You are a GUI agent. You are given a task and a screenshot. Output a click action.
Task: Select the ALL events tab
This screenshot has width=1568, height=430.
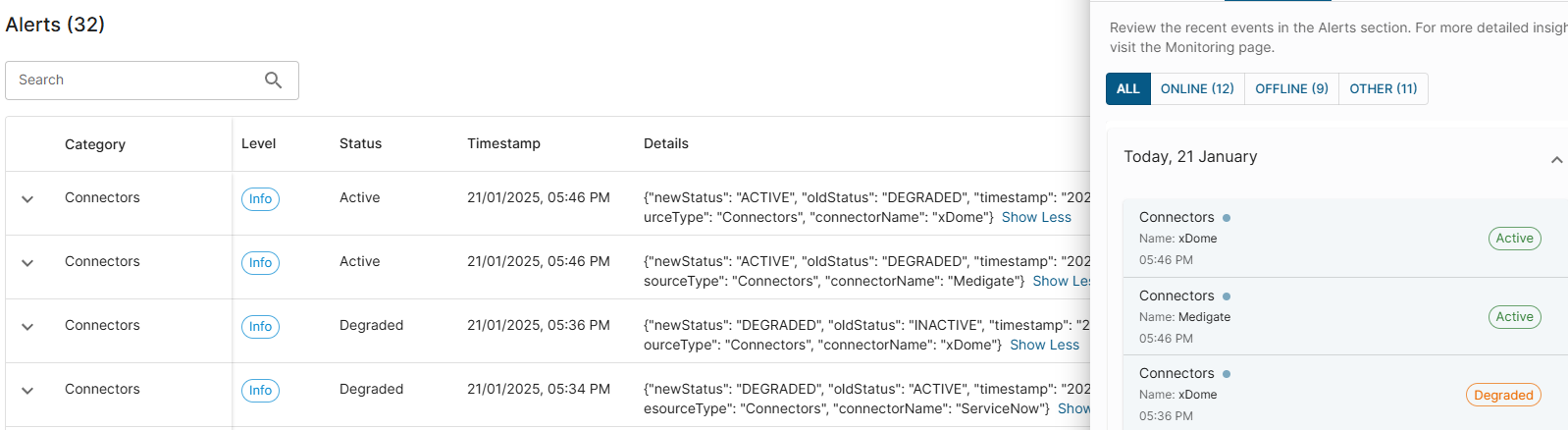coord(1127,89)
